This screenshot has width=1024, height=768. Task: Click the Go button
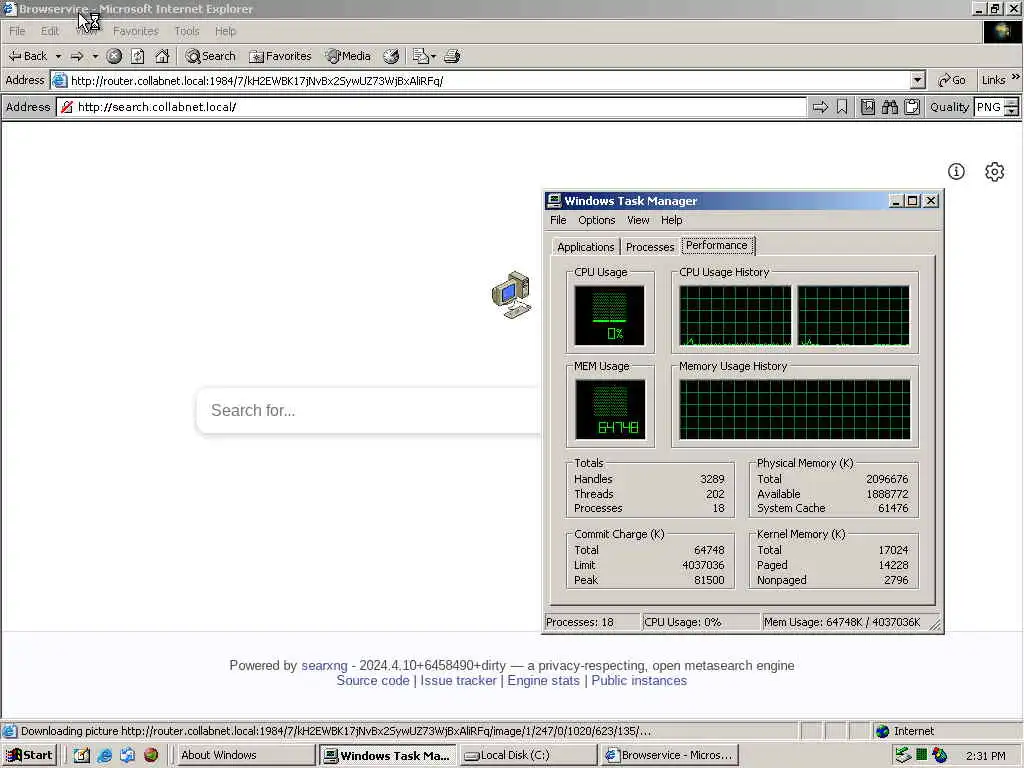pos(952,80)
